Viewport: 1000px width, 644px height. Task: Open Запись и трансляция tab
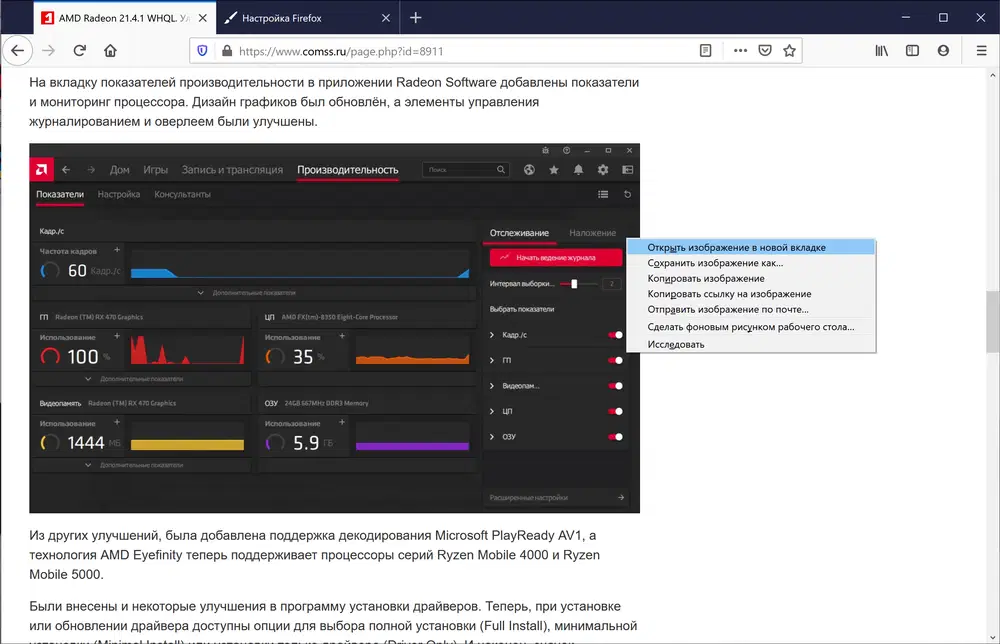[232, 170]
